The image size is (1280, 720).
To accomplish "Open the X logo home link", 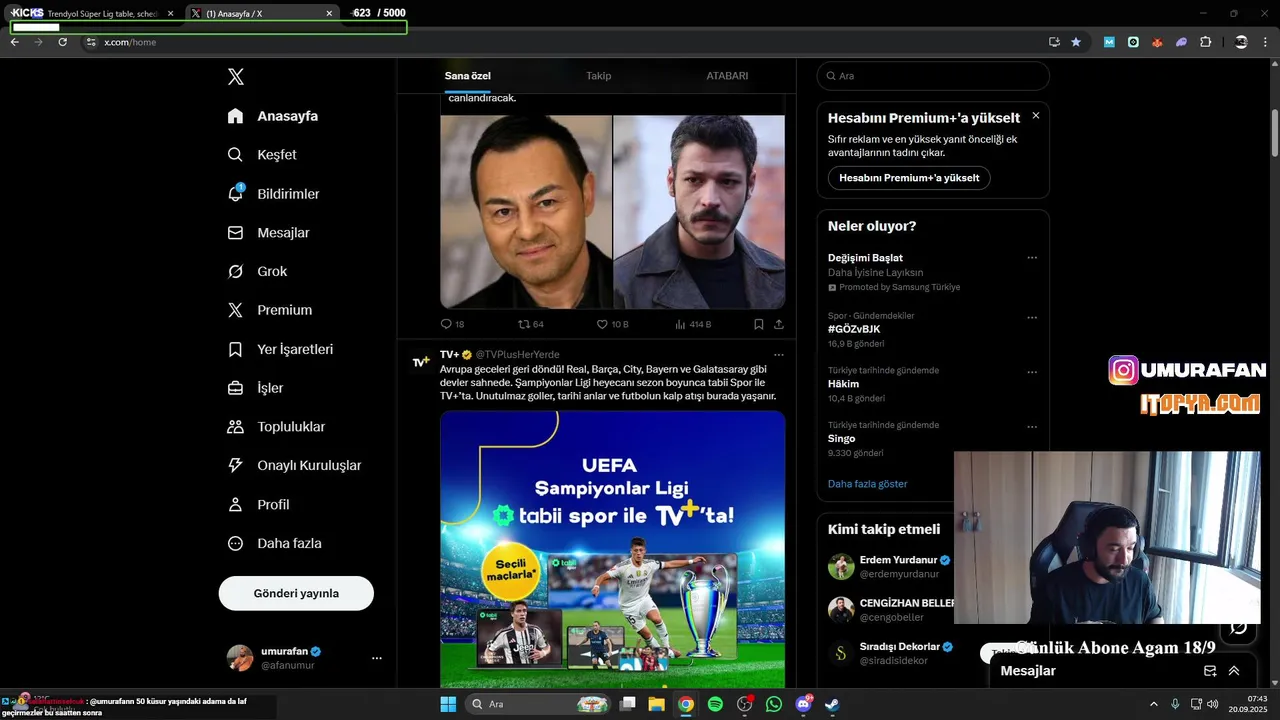I will [235, 77].
